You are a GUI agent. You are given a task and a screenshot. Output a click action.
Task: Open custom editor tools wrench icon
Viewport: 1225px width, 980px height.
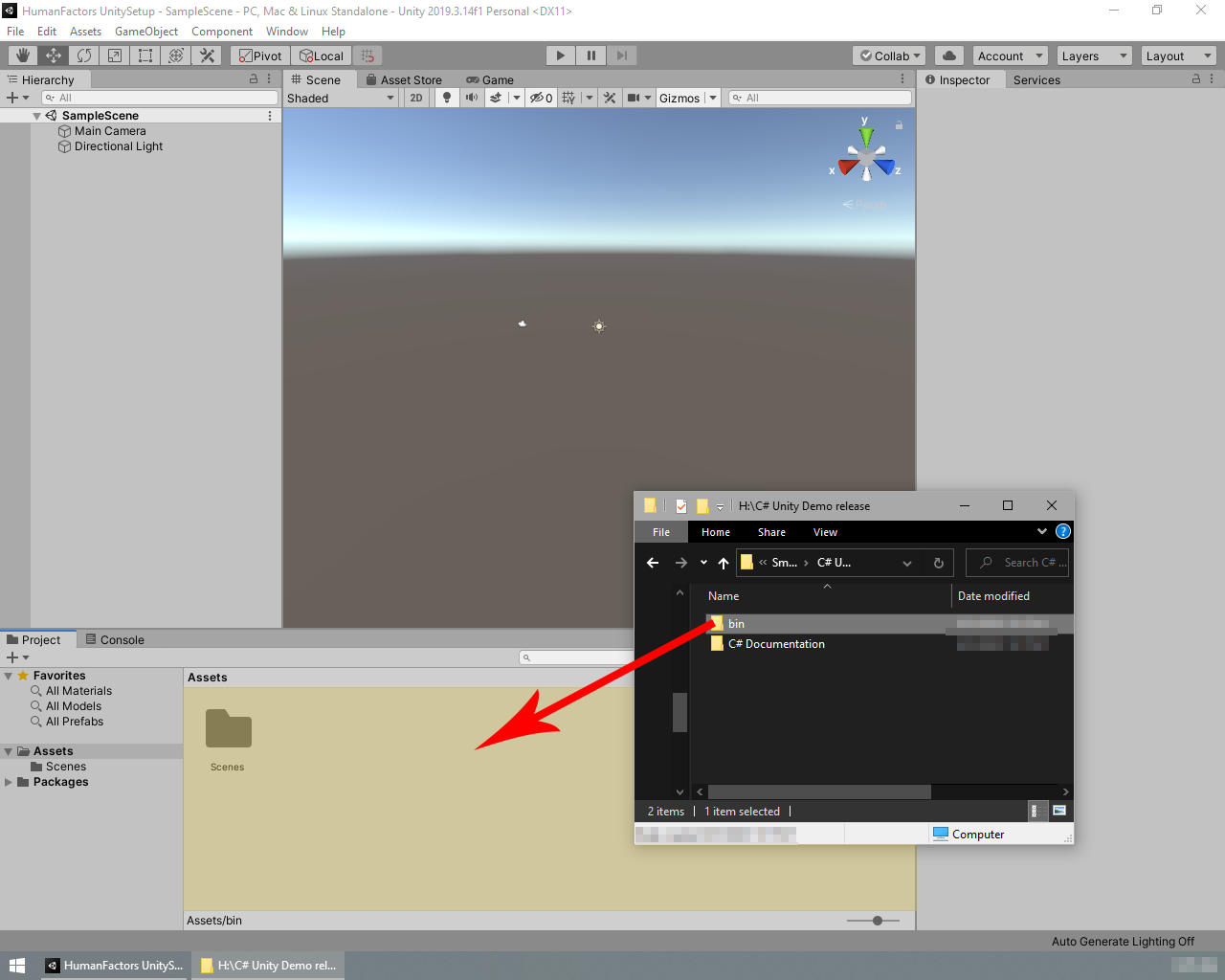pos(207,56)
